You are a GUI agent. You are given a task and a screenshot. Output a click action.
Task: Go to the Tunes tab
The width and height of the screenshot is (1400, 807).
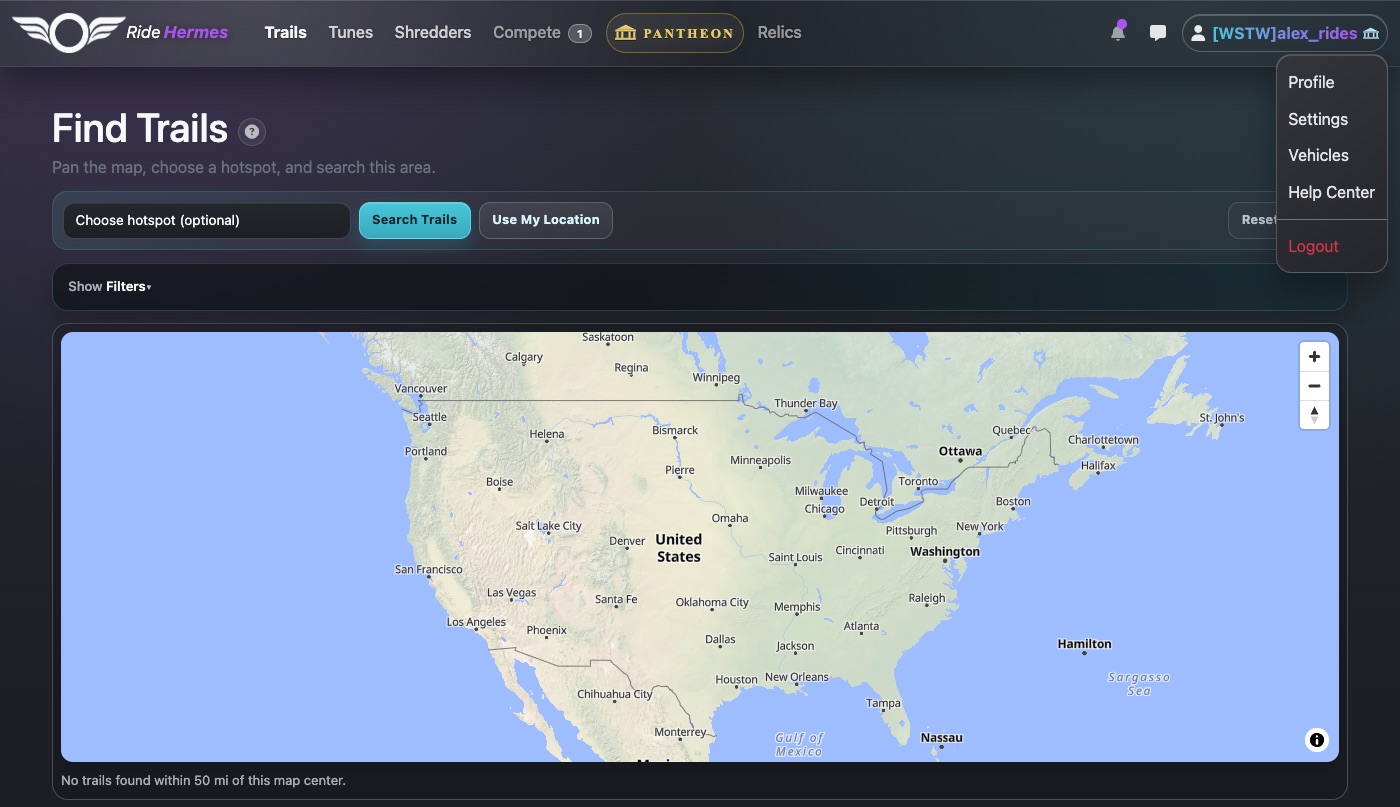[x=351, y=32]
